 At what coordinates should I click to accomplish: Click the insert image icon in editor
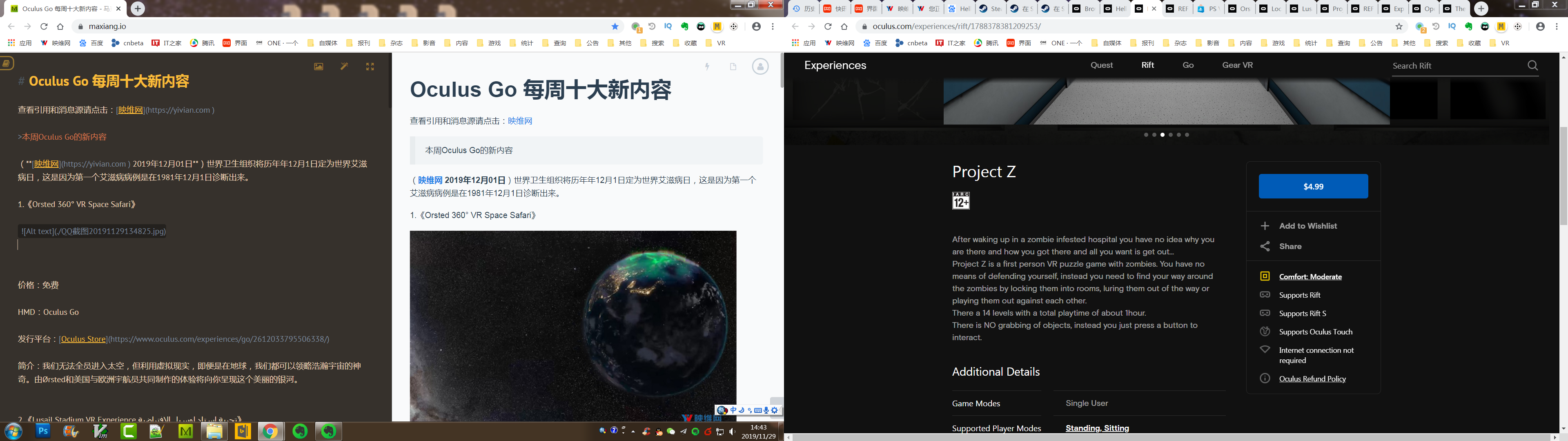pos(318,67)
